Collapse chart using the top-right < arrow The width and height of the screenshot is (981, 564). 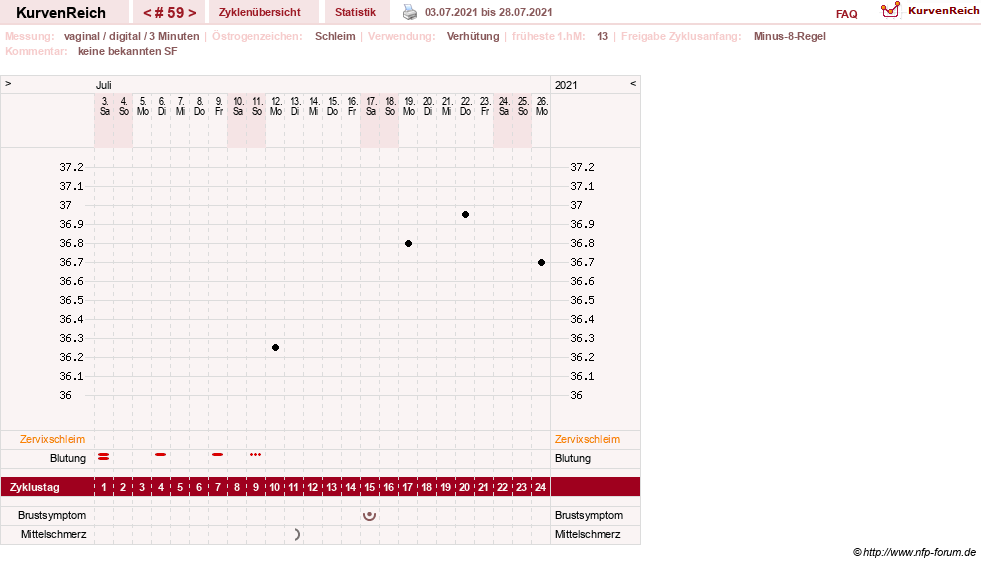point(633,83)
